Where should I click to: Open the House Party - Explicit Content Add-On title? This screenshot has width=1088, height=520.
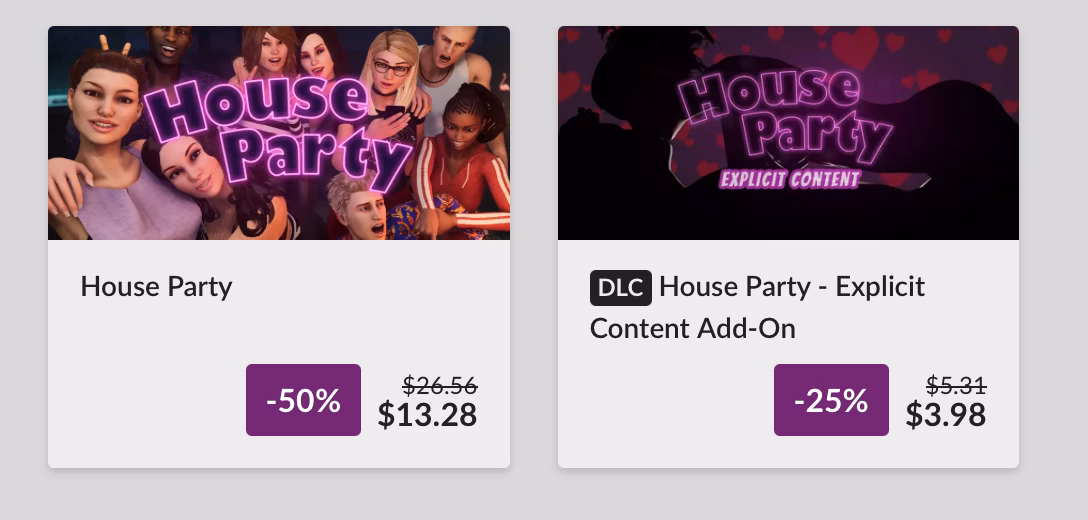click(x=791, y=287)
